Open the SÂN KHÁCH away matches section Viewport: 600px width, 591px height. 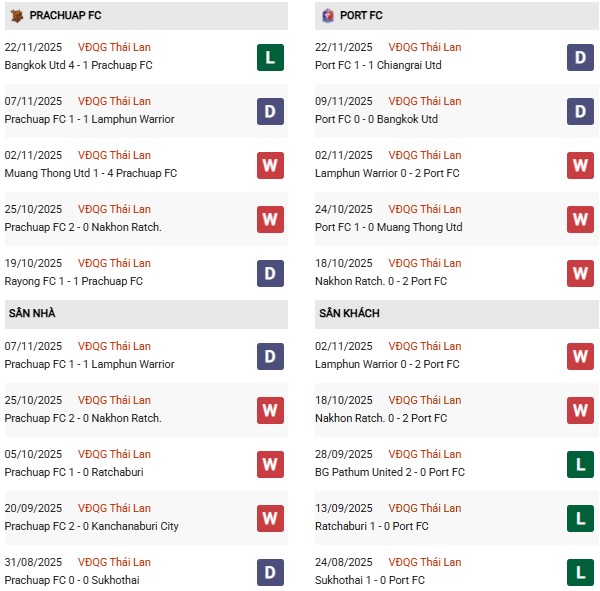point(349,314)
